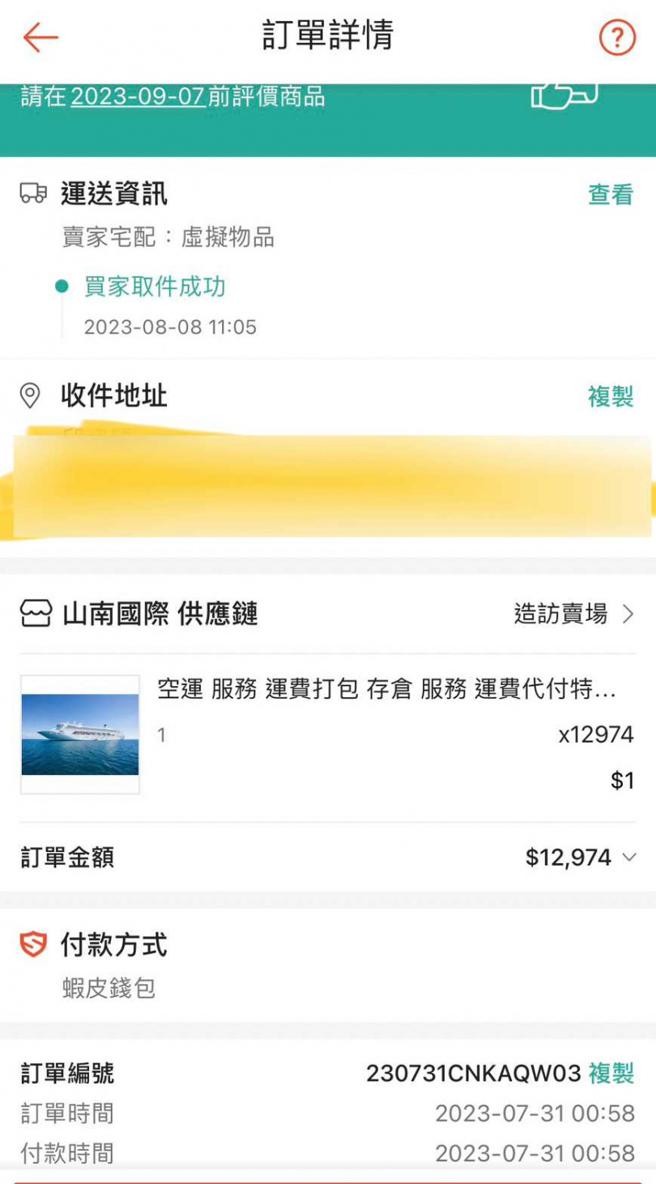View shipping details with the 查看 link
656x1184 pixels.
coord(611,195)
